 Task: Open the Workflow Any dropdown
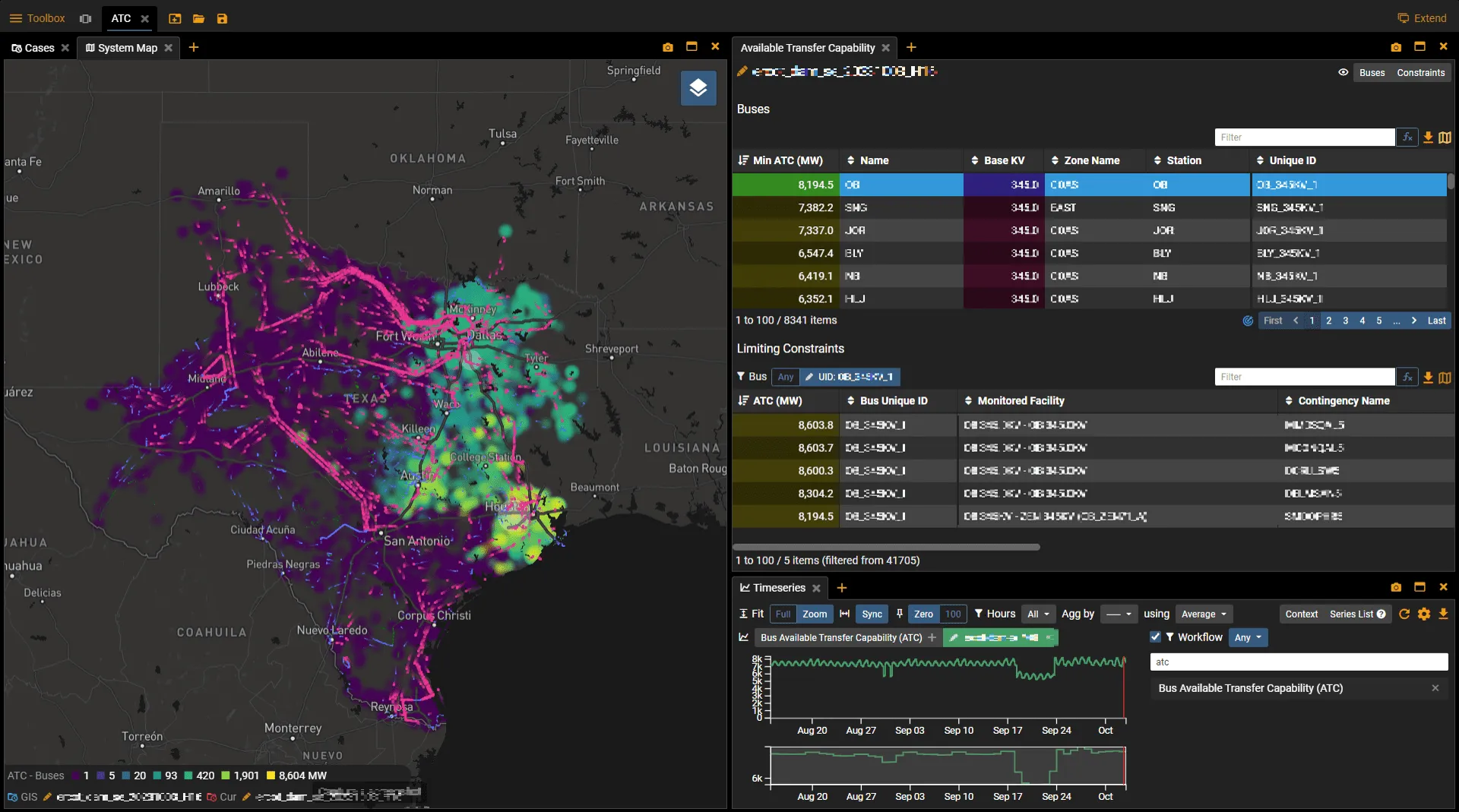tap(1248, 637)
